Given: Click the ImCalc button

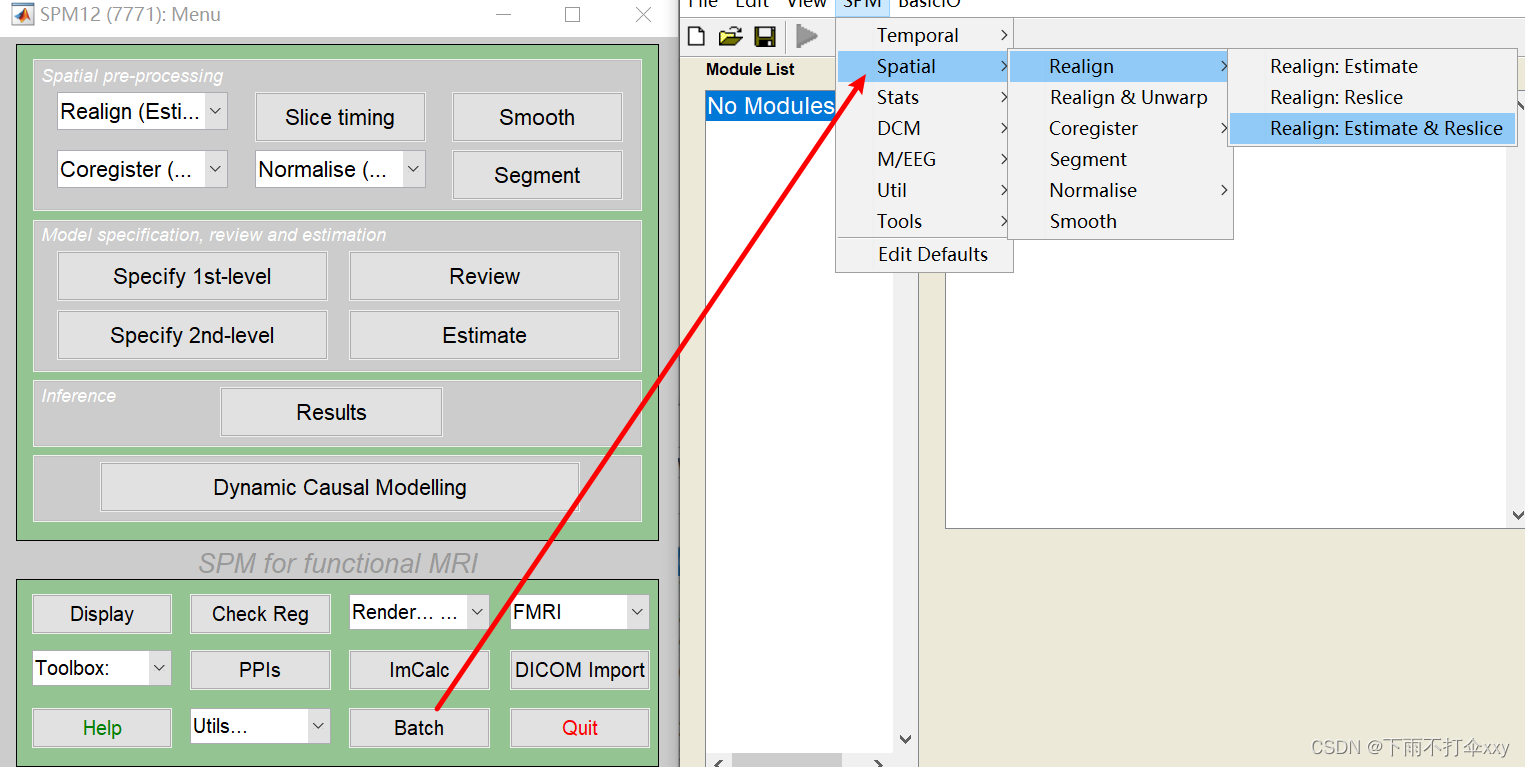Looking at the screenshot, I should point(419,670).
